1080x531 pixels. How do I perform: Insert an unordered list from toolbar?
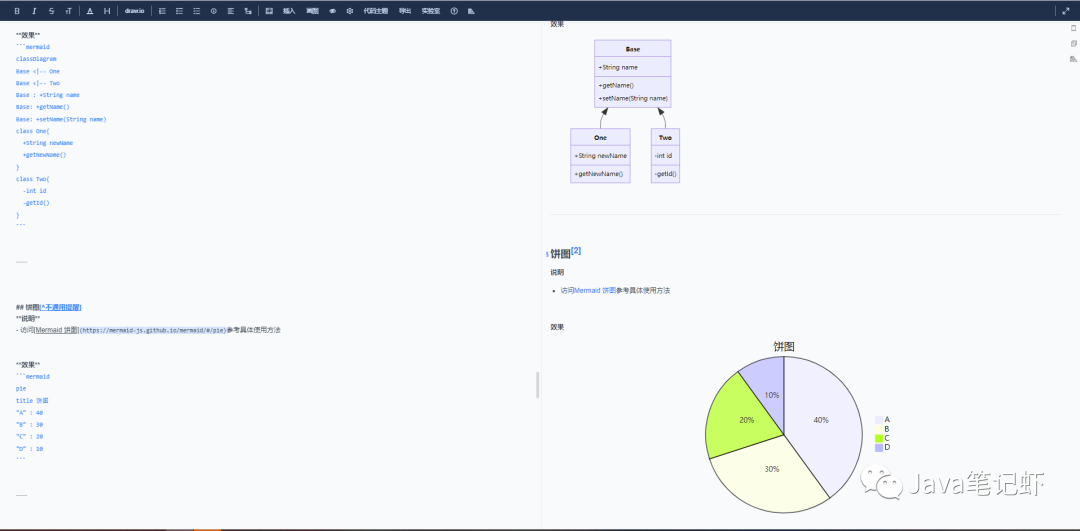(179, 11)
